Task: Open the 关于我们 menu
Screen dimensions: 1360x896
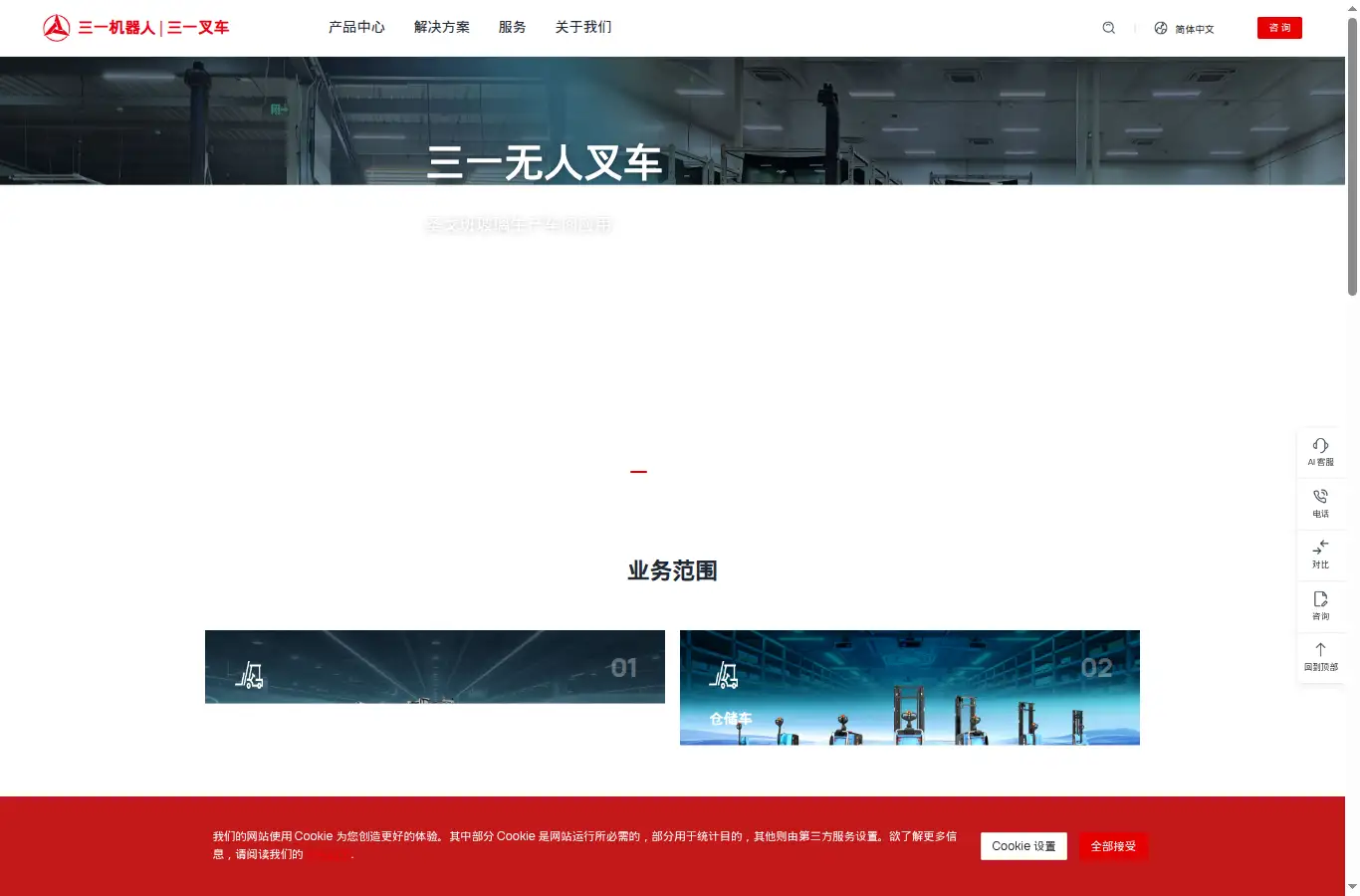Action: [x=583, y=27]
